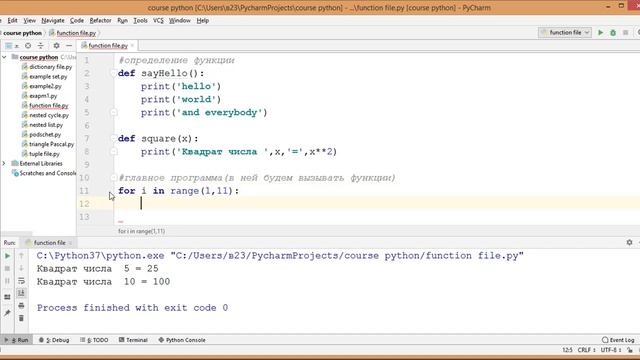Start debugging with the green bug icon

(x=613, y=33)
